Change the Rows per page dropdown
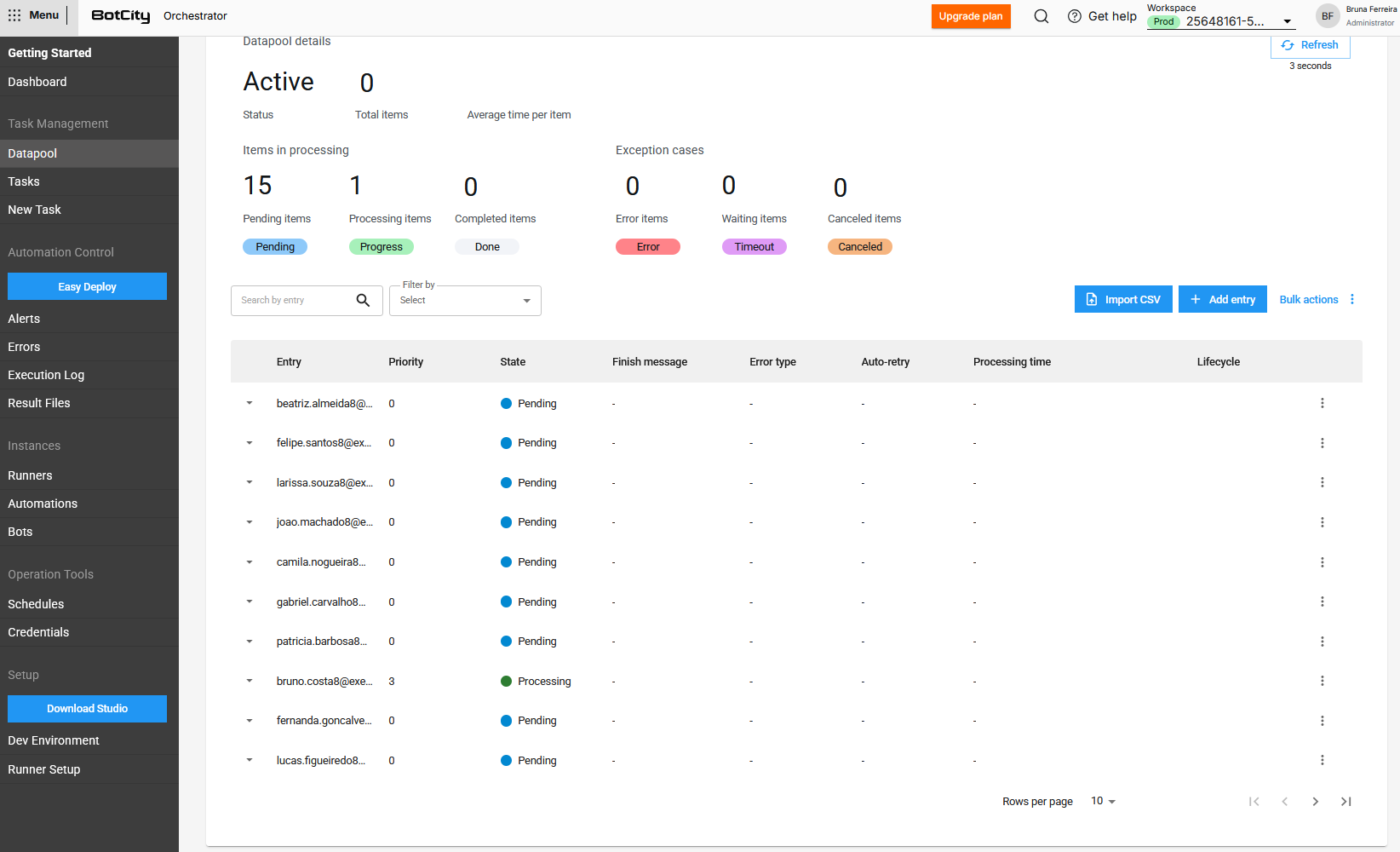 pyautogui.click(x=1103, y=802)
